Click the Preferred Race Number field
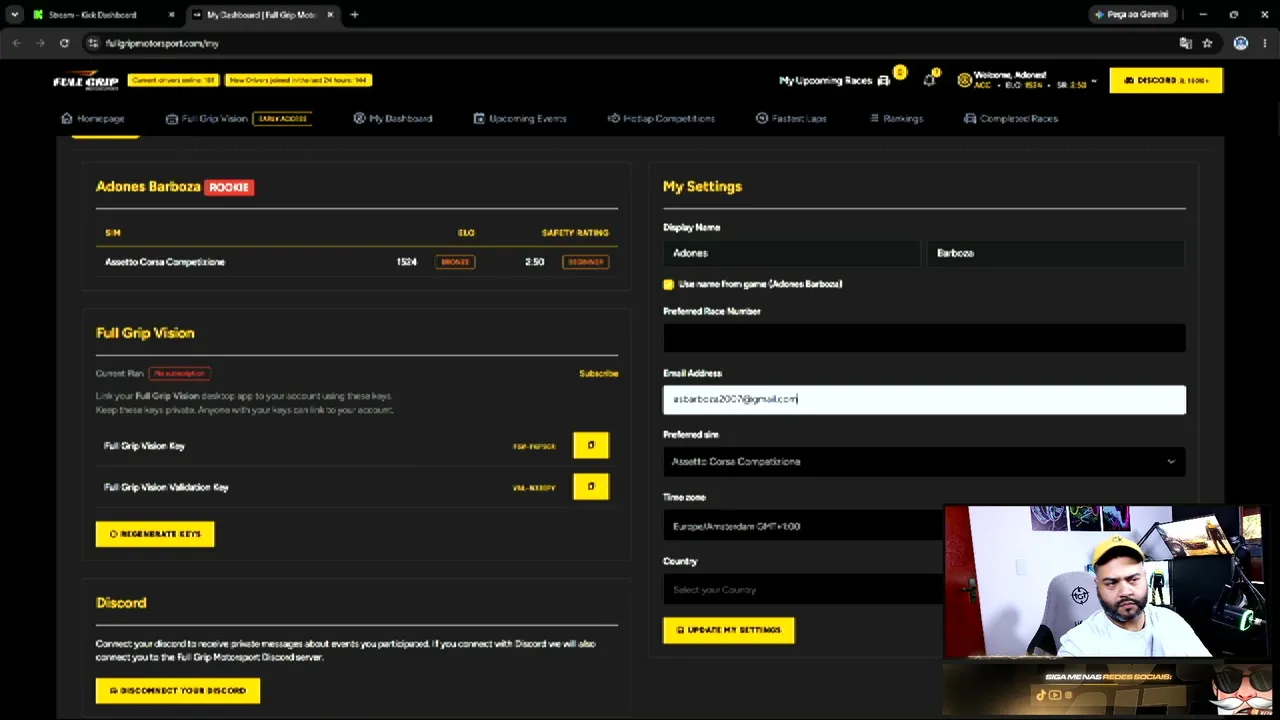Viewport: 1280px width, 720px height. point(924,338)
